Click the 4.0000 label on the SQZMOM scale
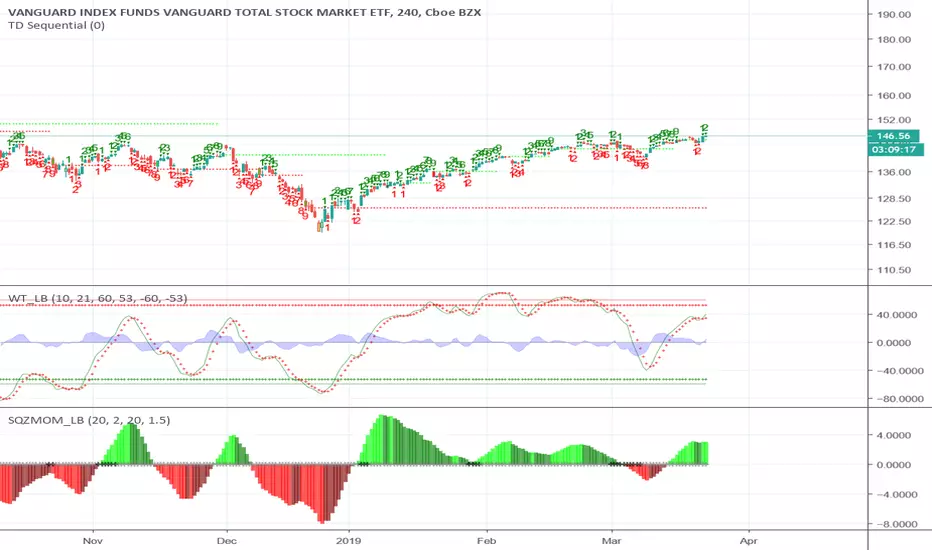This screenshot has width=932, height=550. pos(894,435)
